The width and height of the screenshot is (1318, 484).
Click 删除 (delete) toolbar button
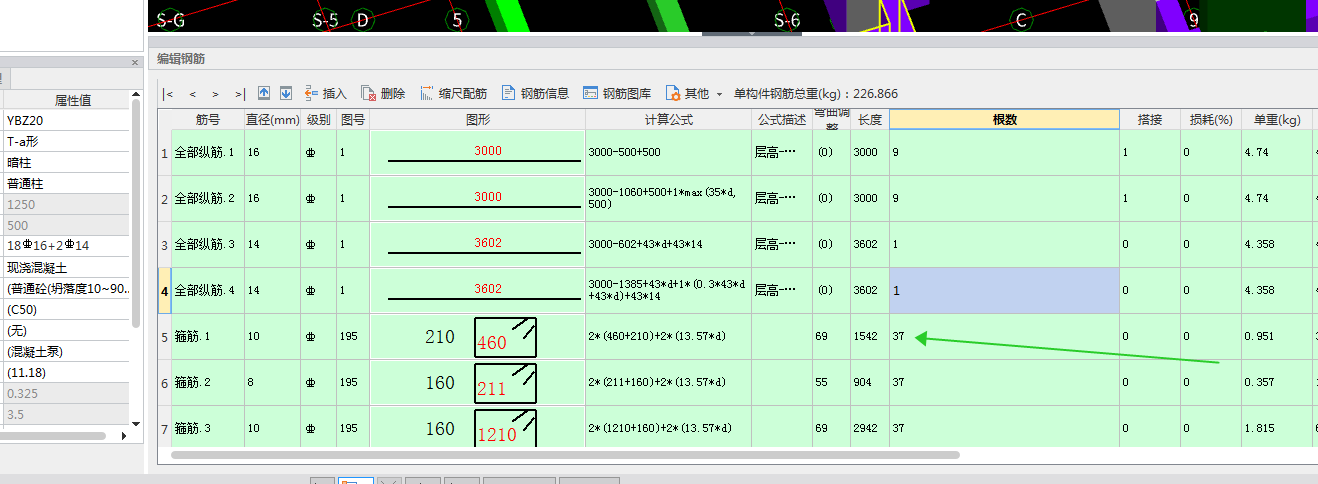[x=383, y=93]
